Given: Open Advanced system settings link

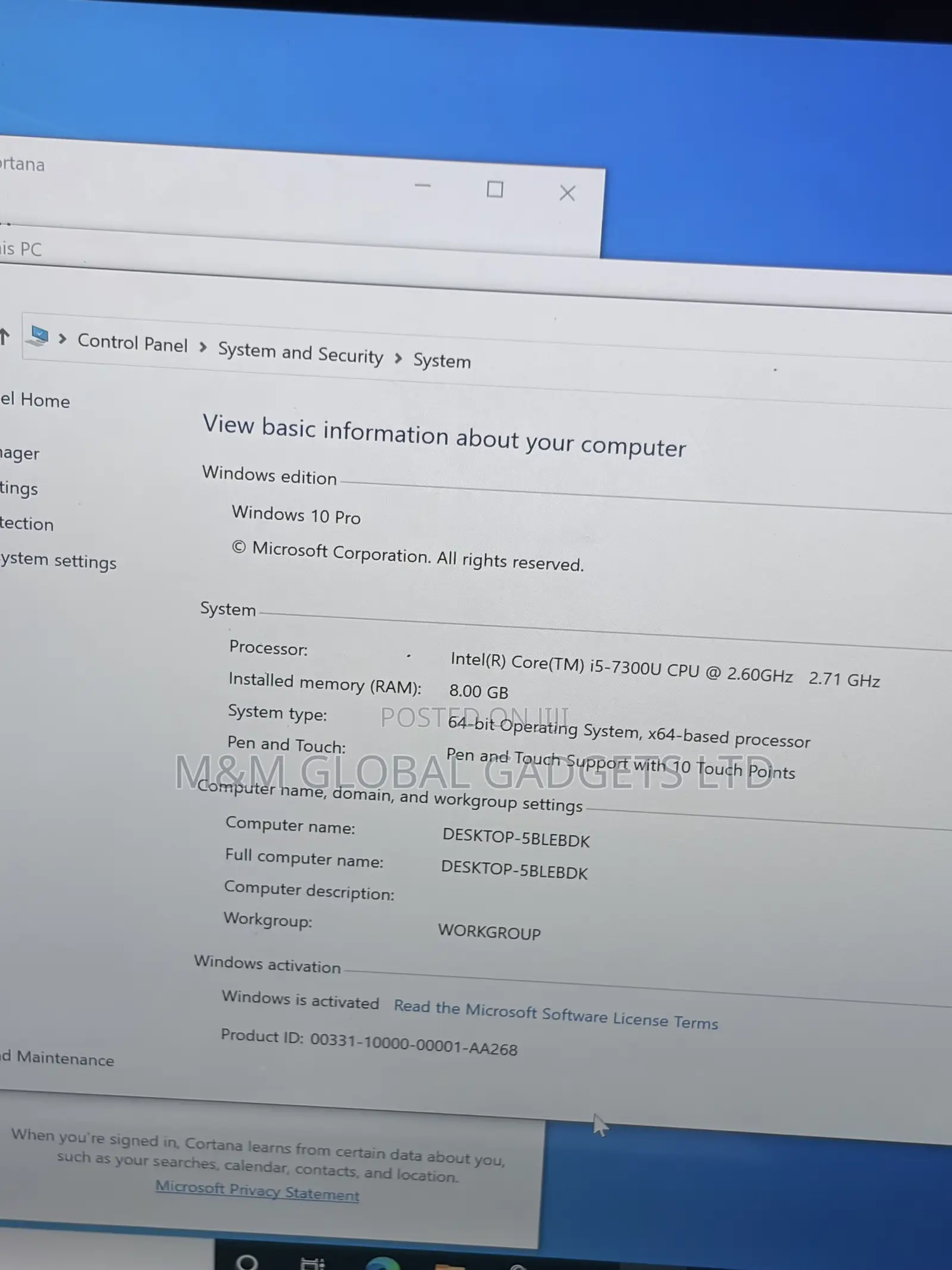Looking at the screenshot, I should (58, 561).
